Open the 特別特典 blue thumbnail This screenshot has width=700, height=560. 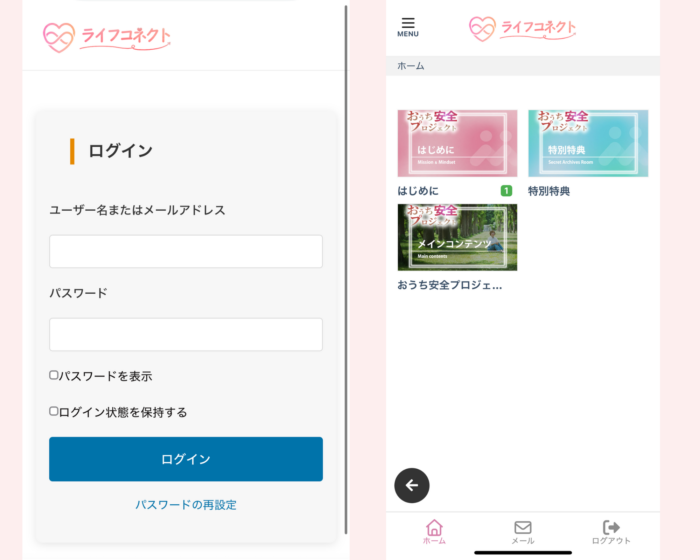[588, 143]
